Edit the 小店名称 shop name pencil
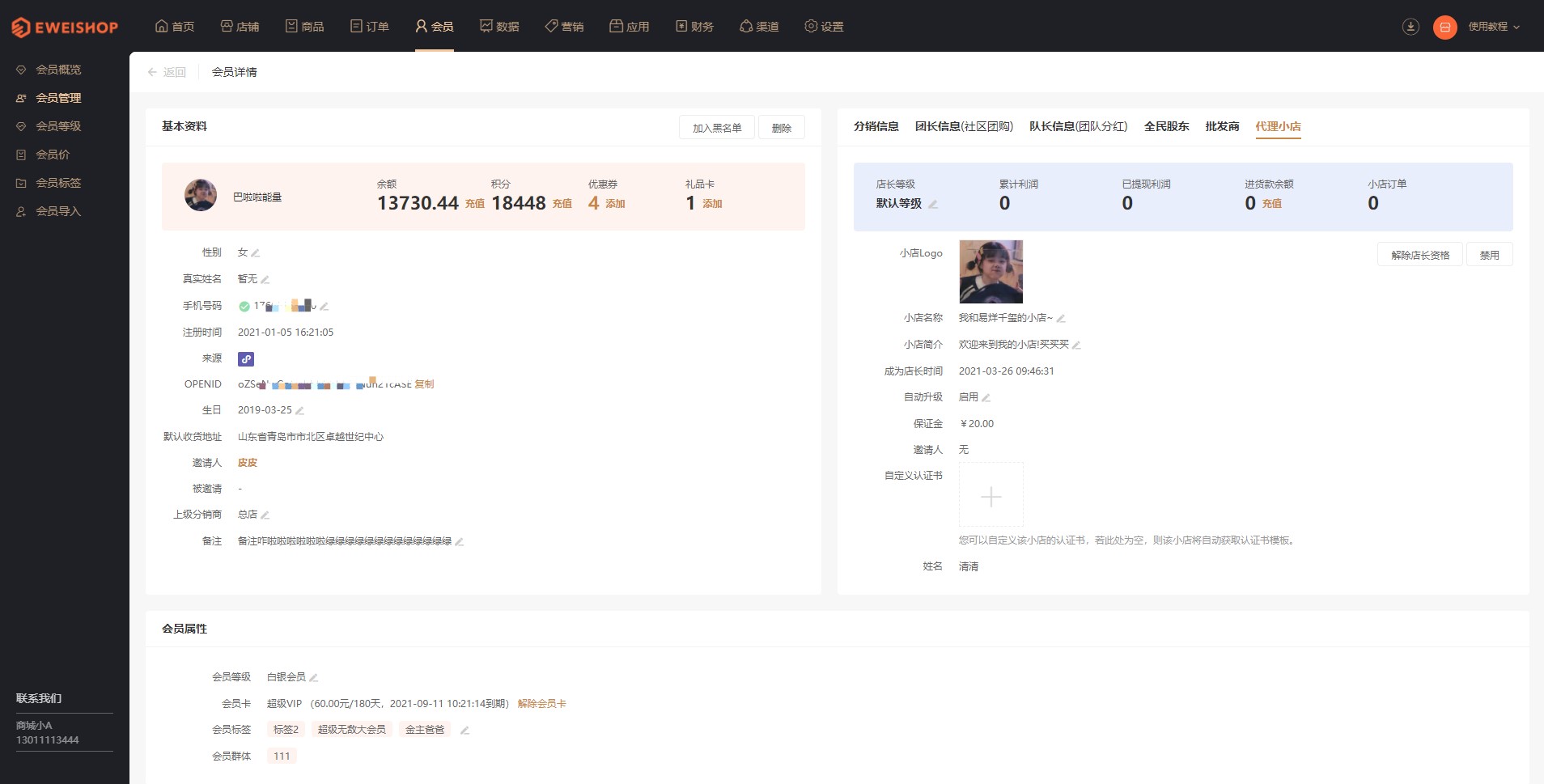This screenshot has height=784, width=1544. [1061, 319]
